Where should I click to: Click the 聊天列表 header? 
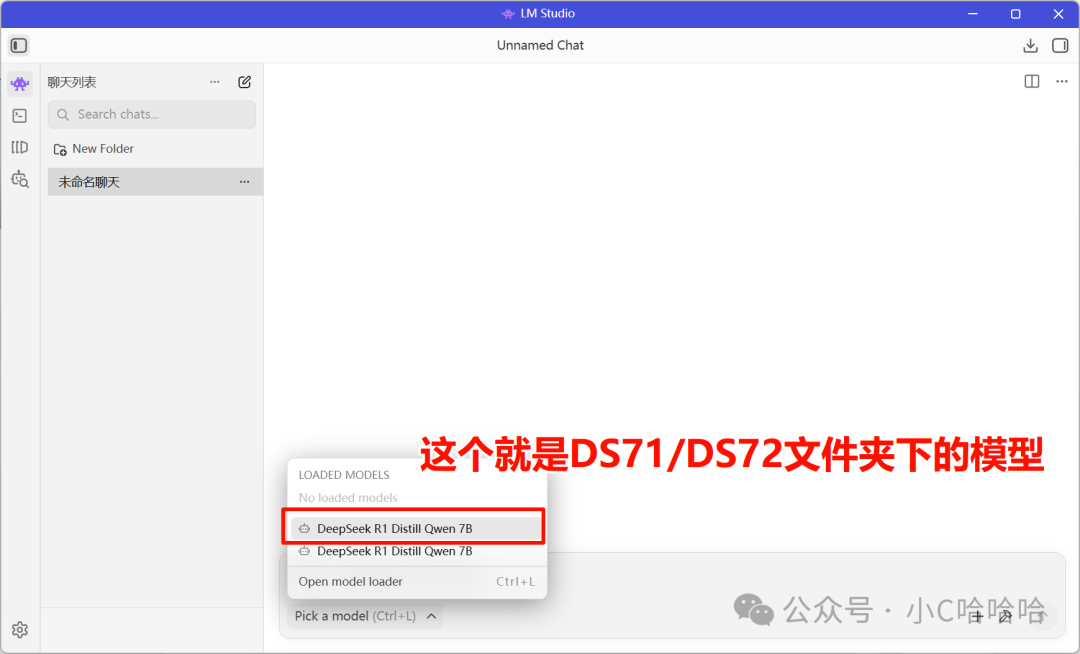(72, 82)
